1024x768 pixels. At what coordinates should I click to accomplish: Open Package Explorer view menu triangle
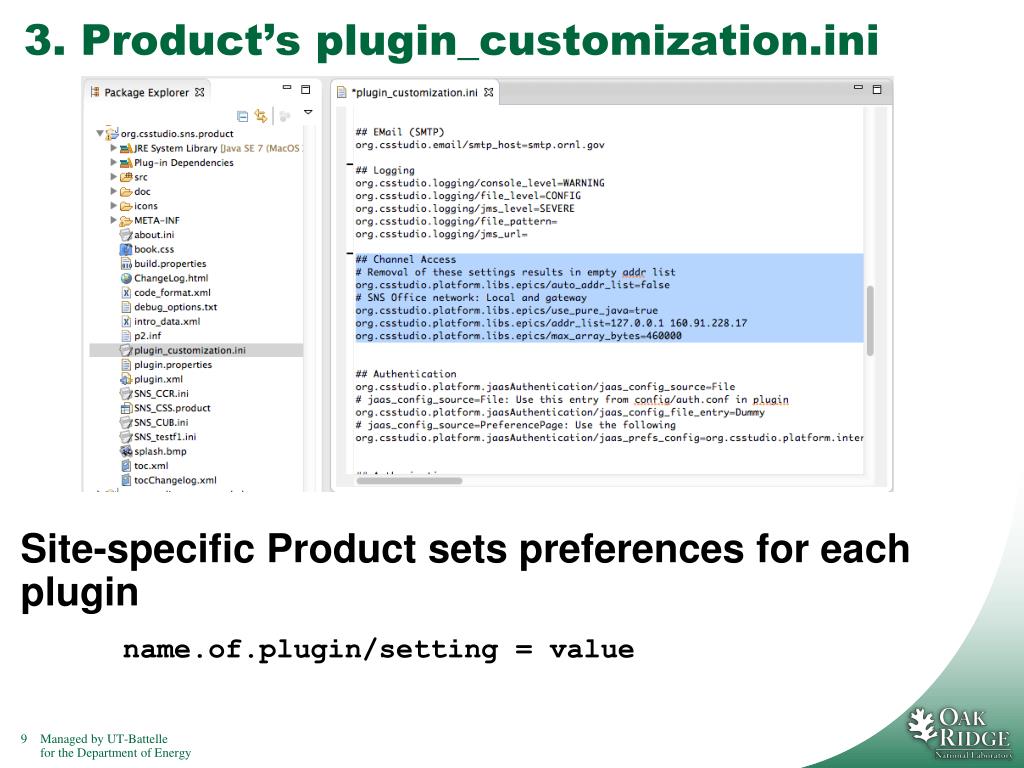coord(308,112)
